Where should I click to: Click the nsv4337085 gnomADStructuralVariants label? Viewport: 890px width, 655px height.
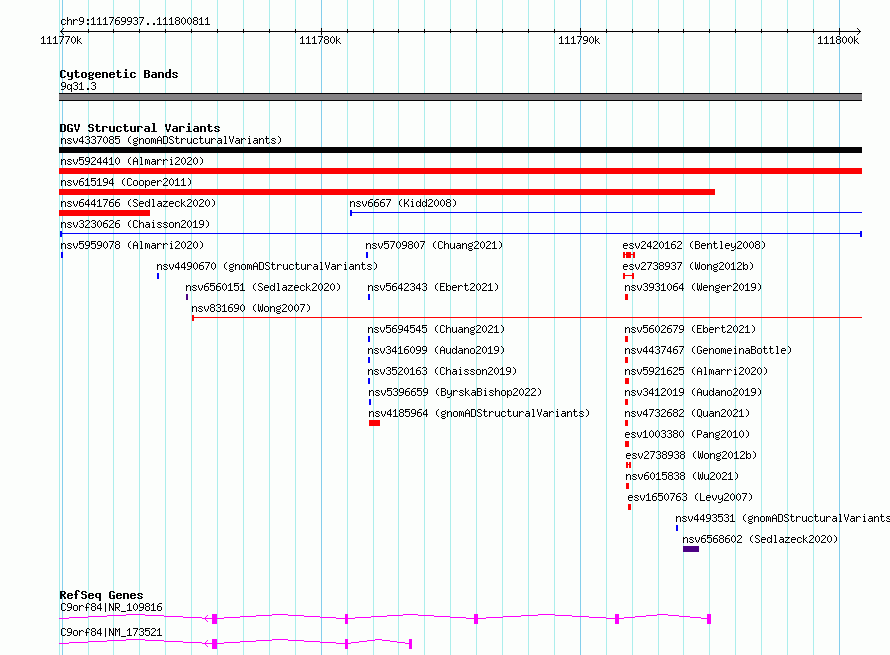click(171, 140)
